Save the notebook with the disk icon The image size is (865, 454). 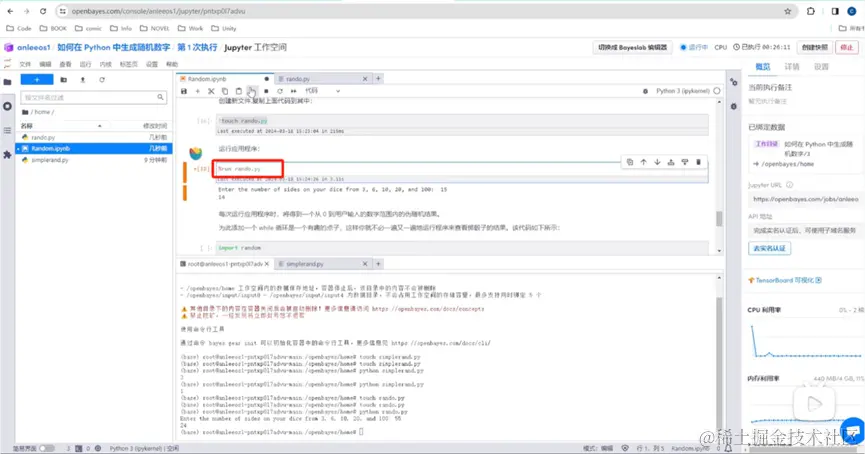point(184,91)
